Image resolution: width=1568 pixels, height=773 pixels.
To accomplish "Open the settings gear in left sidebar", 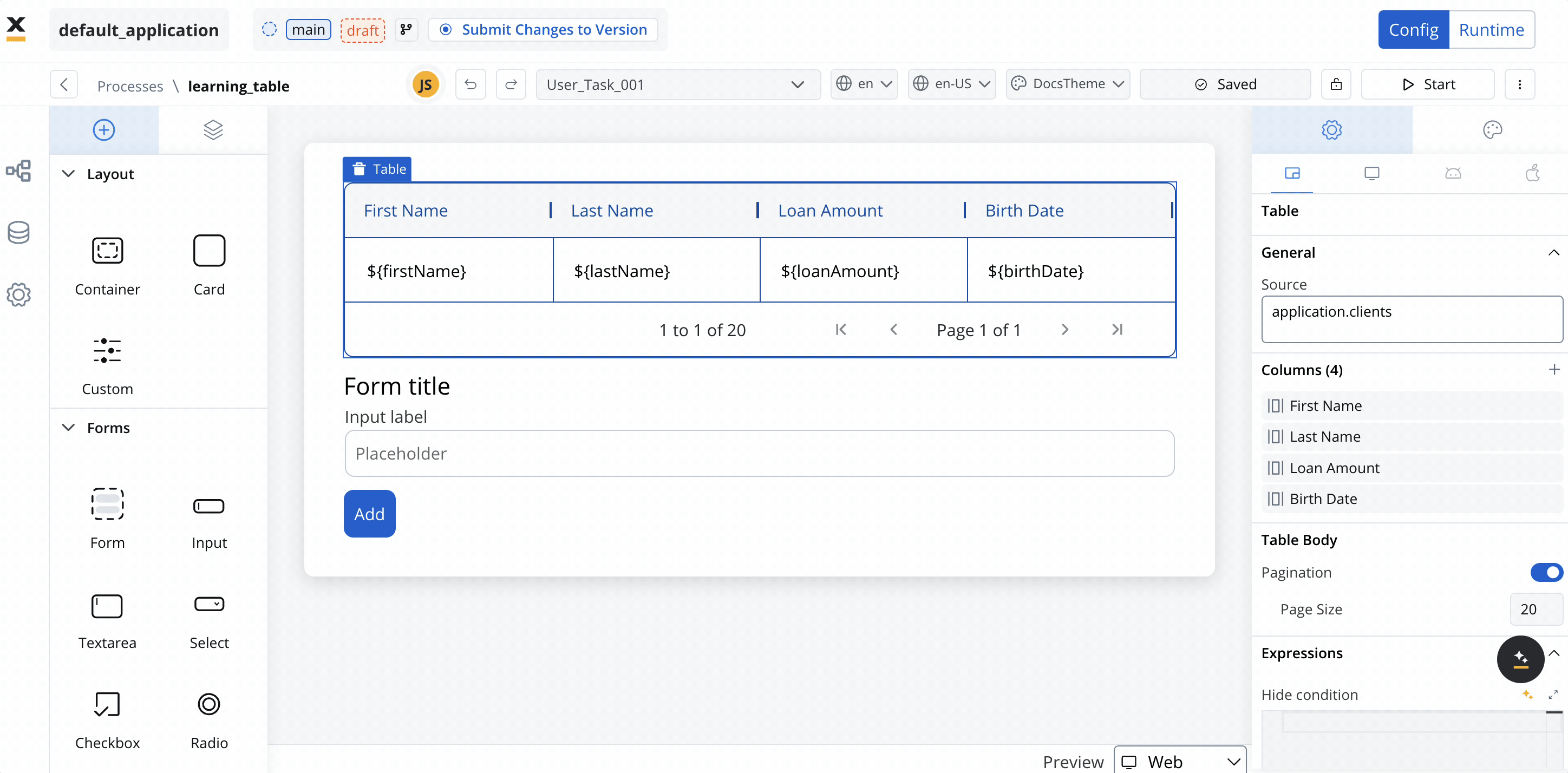I will pos(19,294).
